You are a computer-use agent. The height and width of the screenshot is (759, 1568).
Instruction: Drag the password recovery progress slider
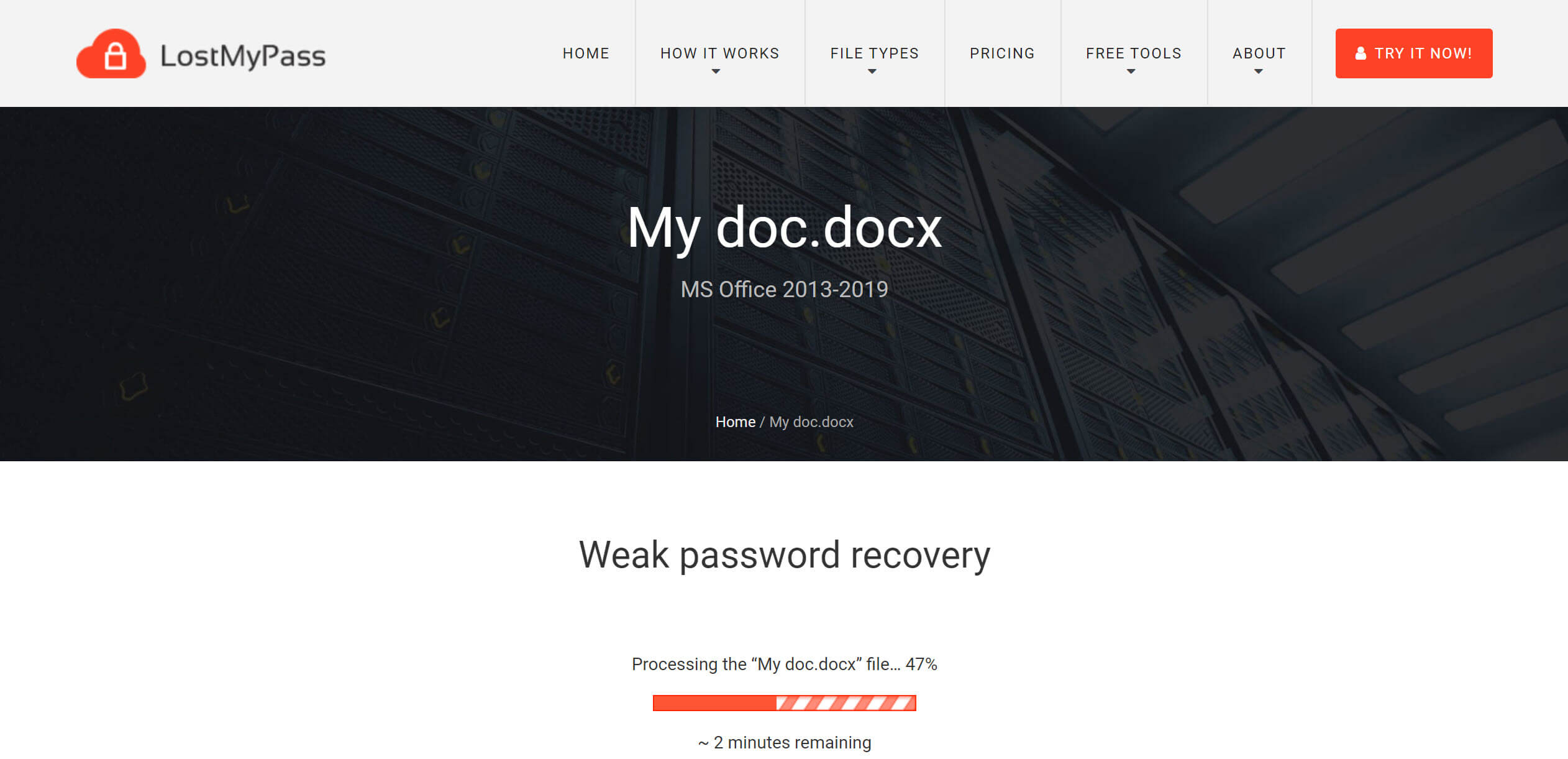click(x=783, y=703)
